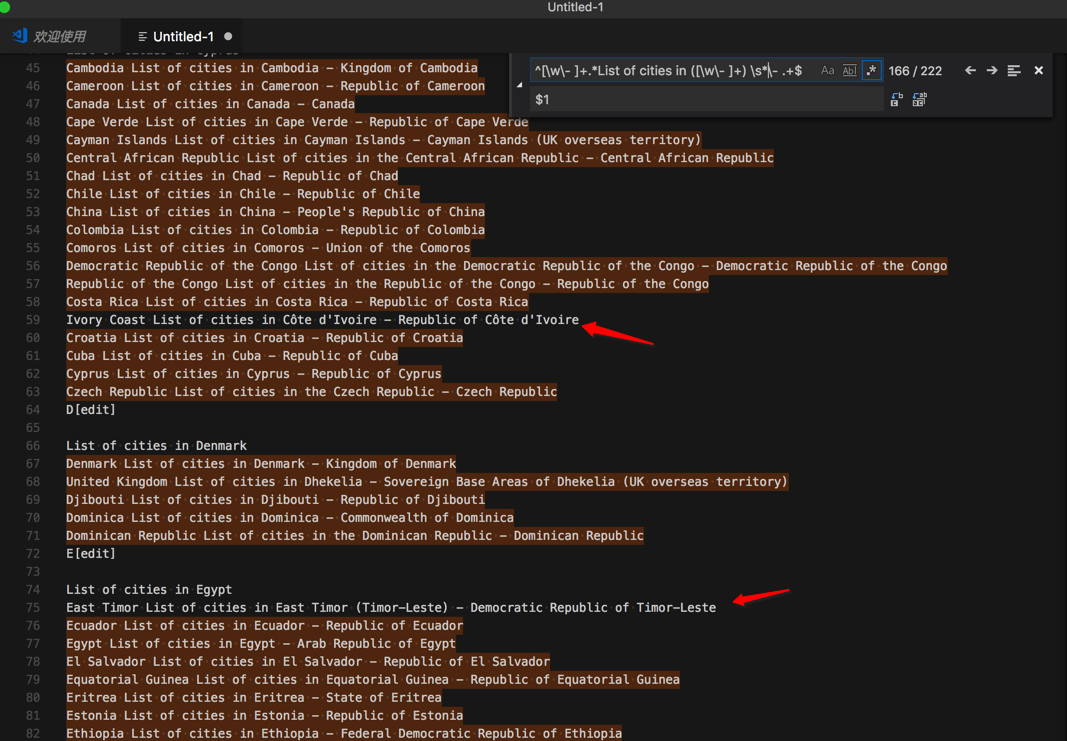
Task: Click the Chile line of text
Action: 243,194
